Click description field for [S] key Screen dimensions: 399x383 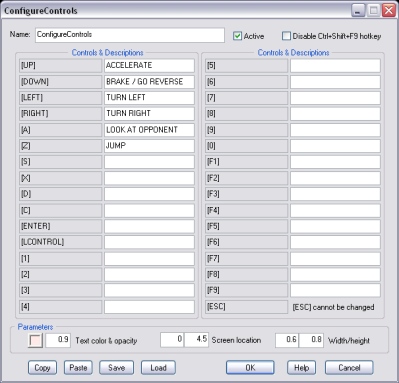pyautogui.click(x=149, y=162)
